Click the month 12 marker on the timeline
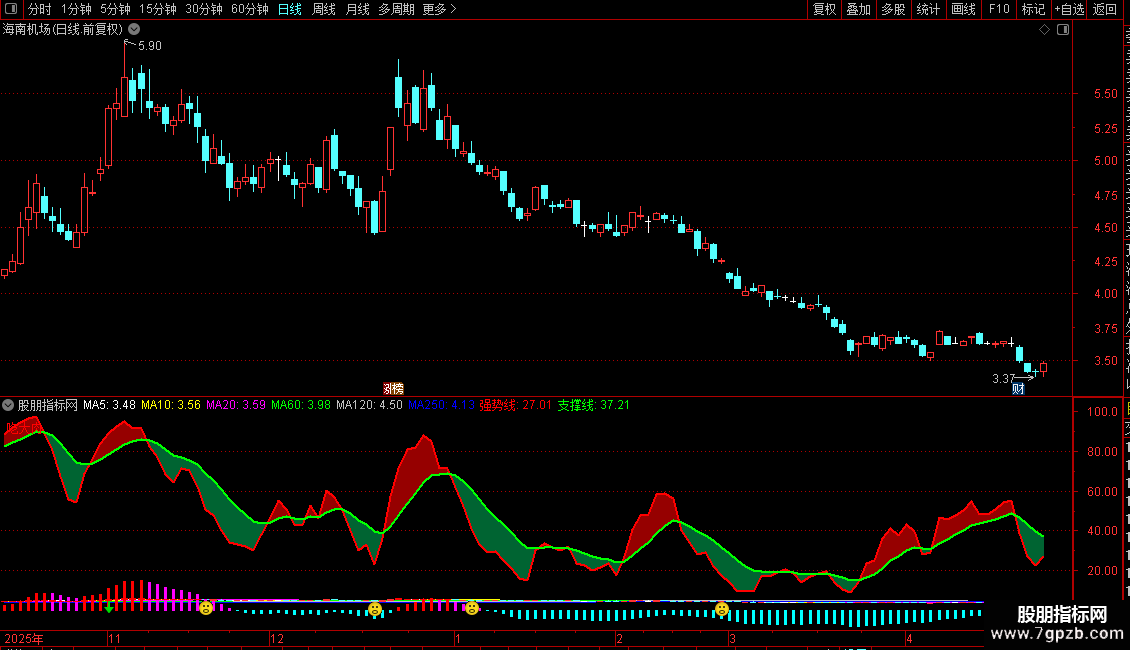 click(277, 638)
